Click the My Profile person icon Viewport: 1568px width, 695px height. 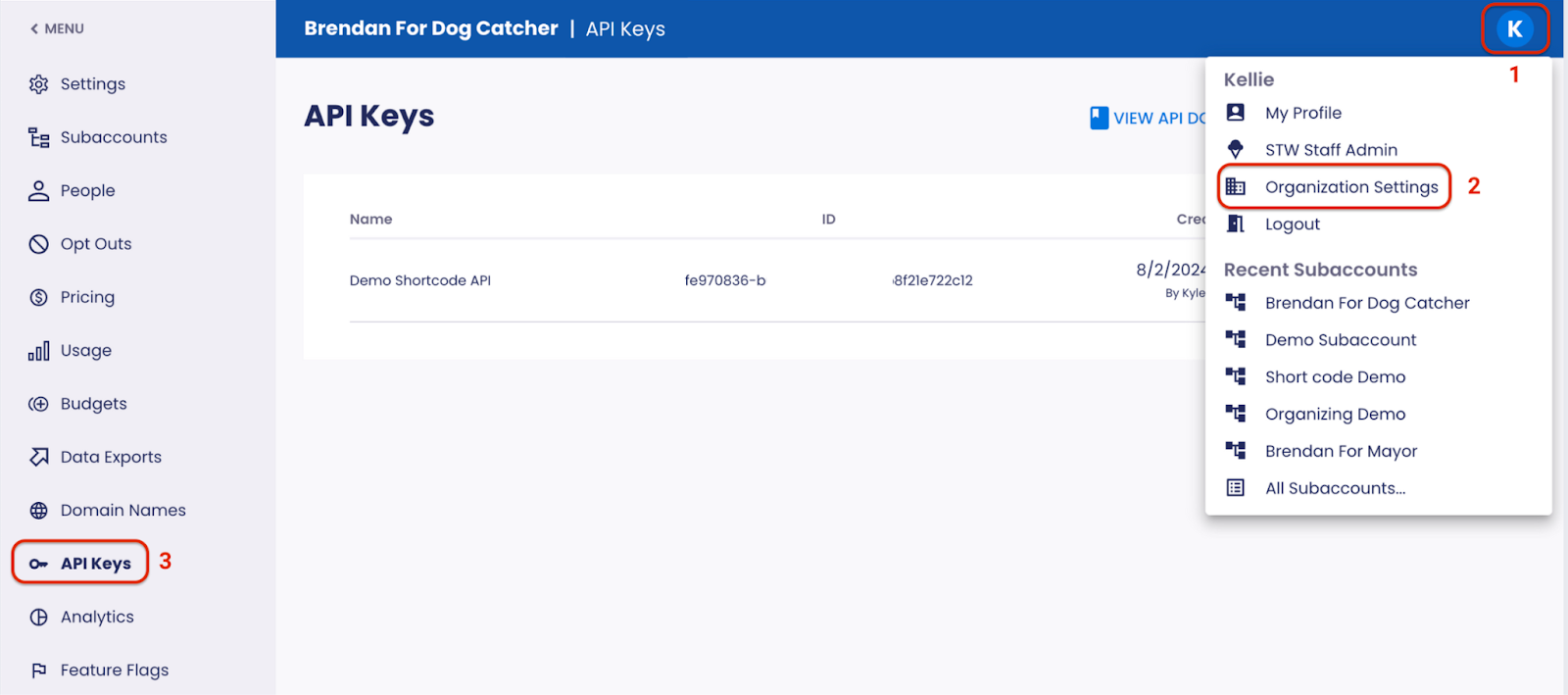click(x=1236, y=113)
